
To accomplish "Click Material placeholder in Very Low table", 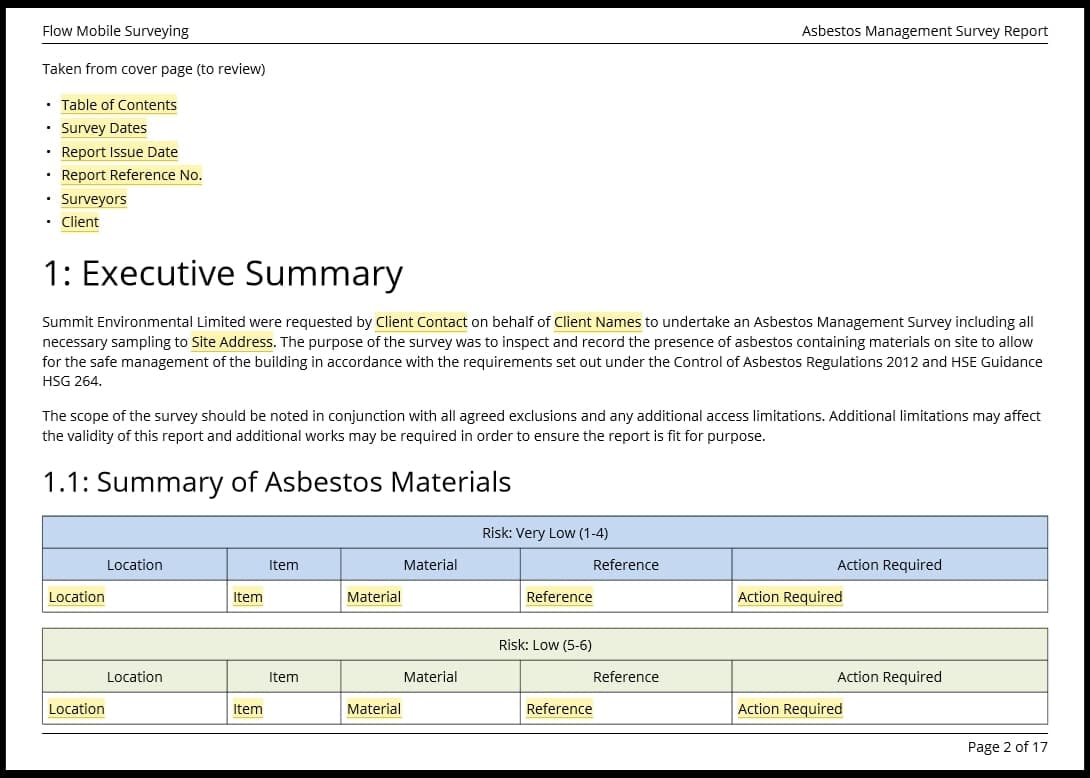I will coord(374,597).
